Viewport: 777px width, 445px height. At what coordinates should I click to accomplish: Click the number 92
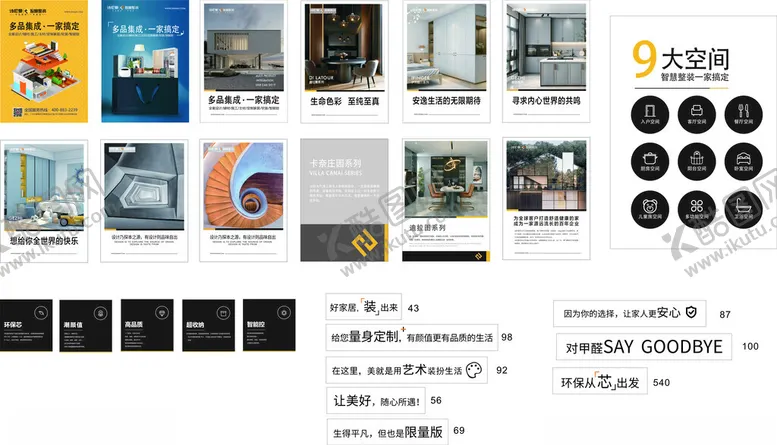[x=501, y=370]
